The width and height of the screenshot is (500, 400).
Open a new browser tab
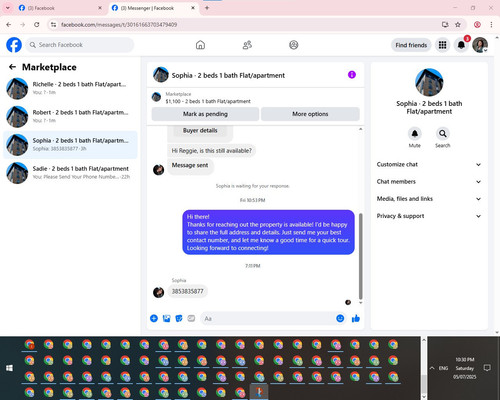(x=207, y=8)
